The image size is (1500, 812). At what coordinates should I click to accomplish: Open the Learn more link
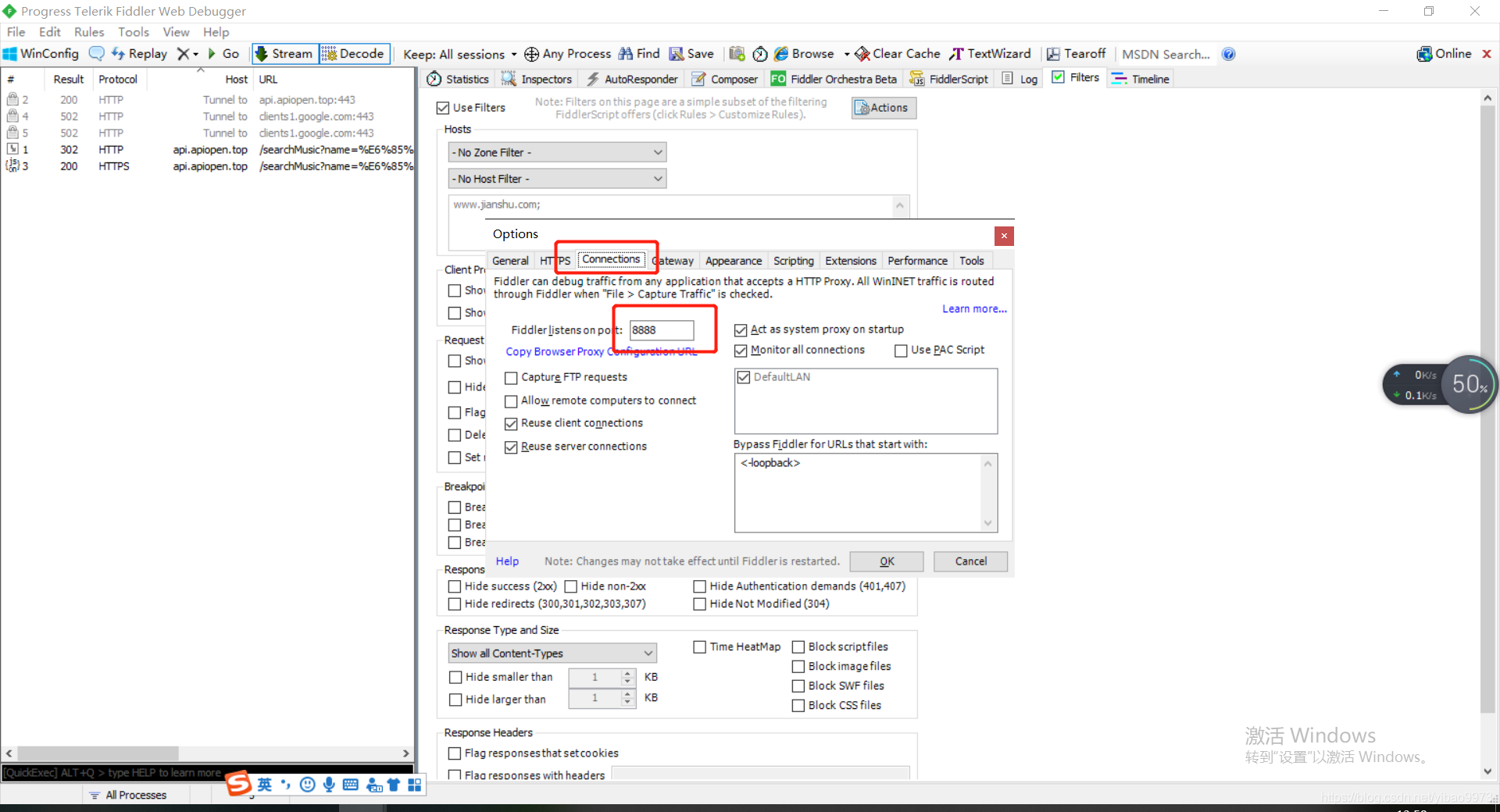tap(974, 309)
